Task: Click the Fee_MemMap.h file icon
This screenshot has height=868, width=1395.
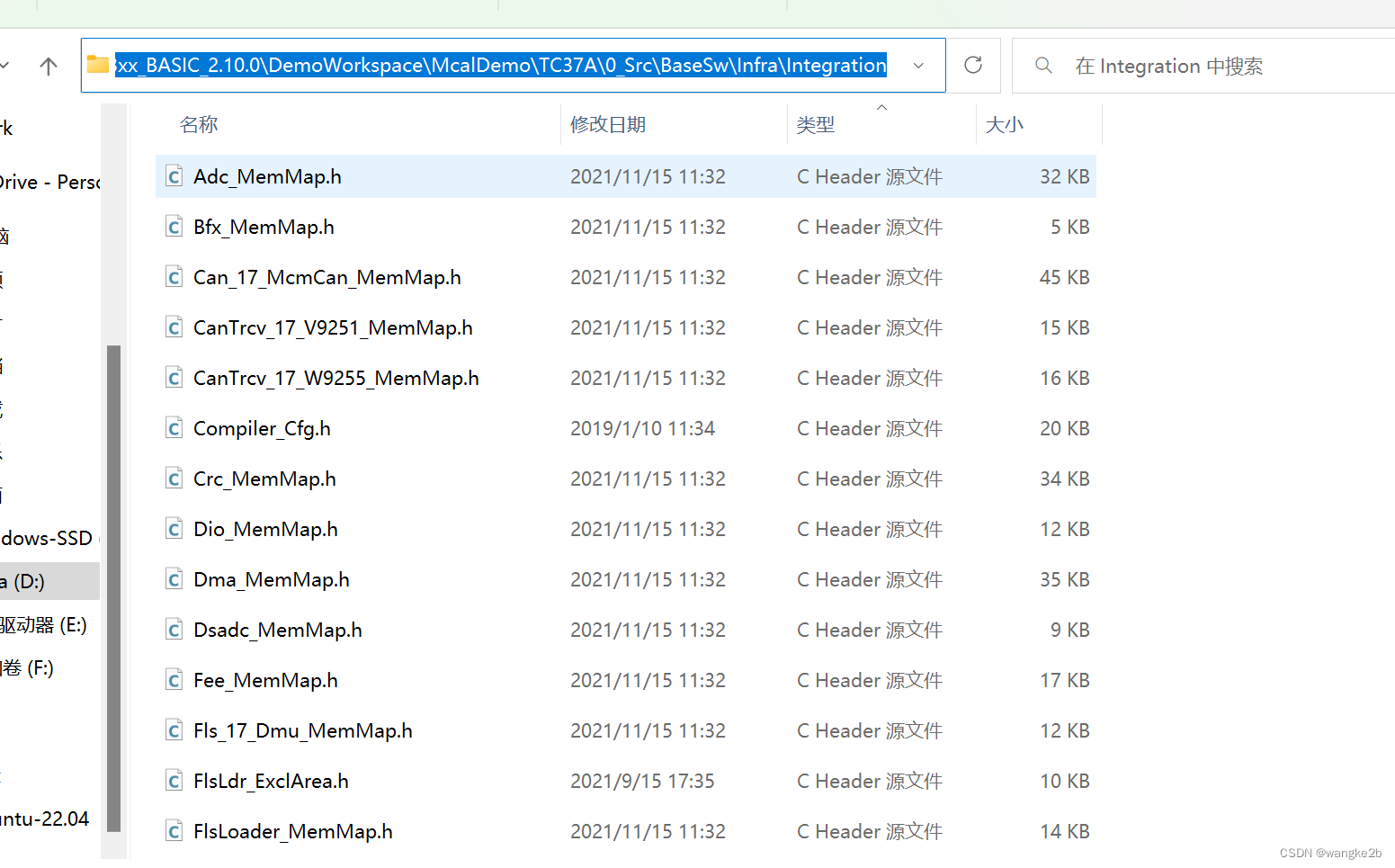Action: [174, 680]
